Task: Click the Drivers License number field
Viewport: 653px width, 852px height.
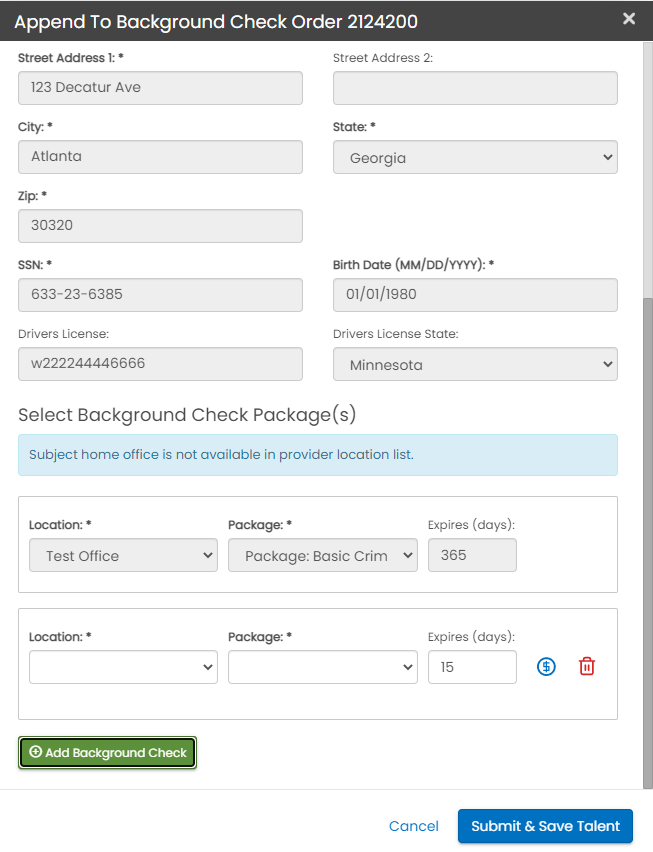Action: click(x=160, y=364)
